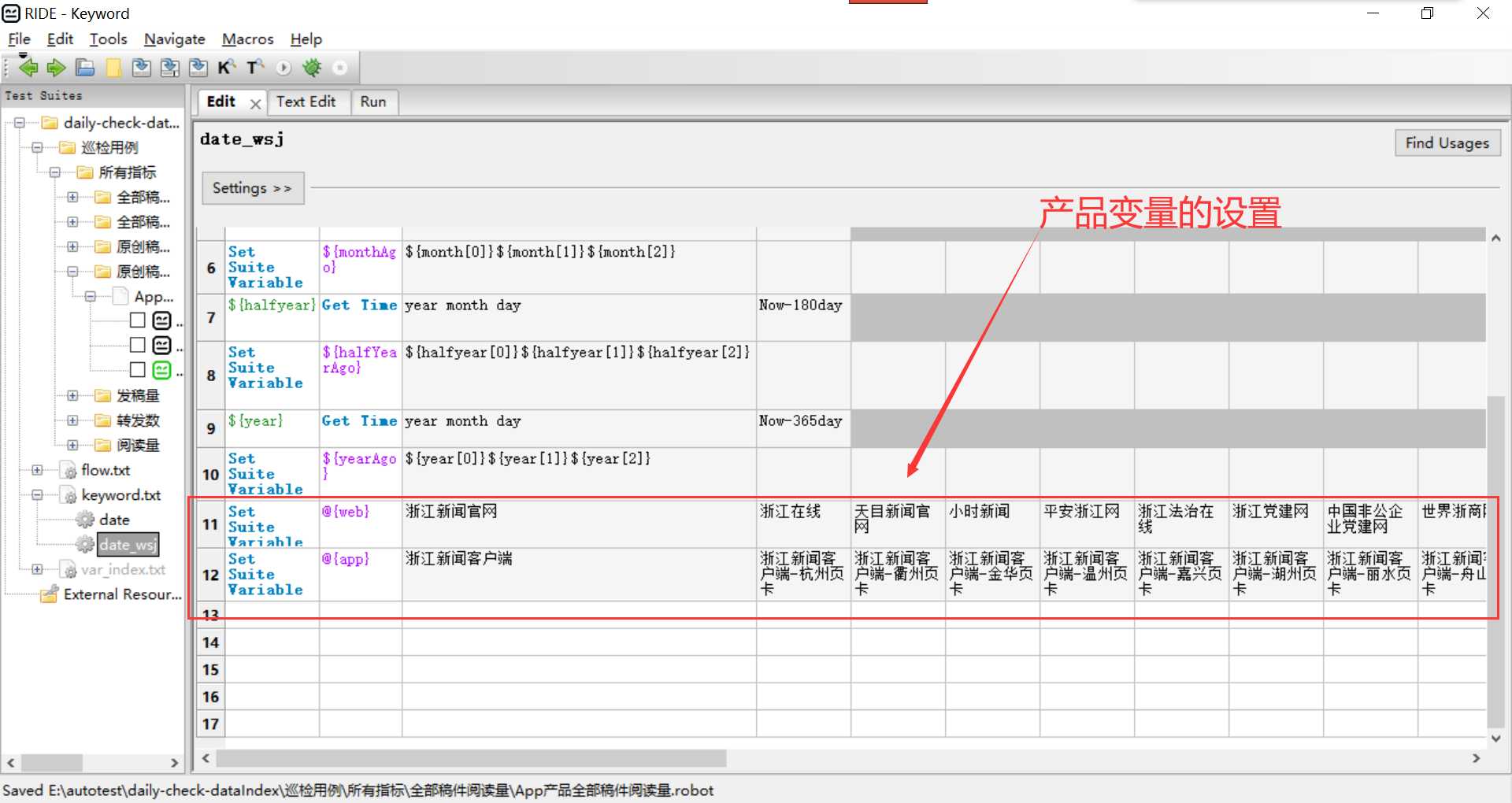Click the 所有指标 folder icon
Image resolution: width=1512 pixels, height=803 pixels.
[85, 172]
